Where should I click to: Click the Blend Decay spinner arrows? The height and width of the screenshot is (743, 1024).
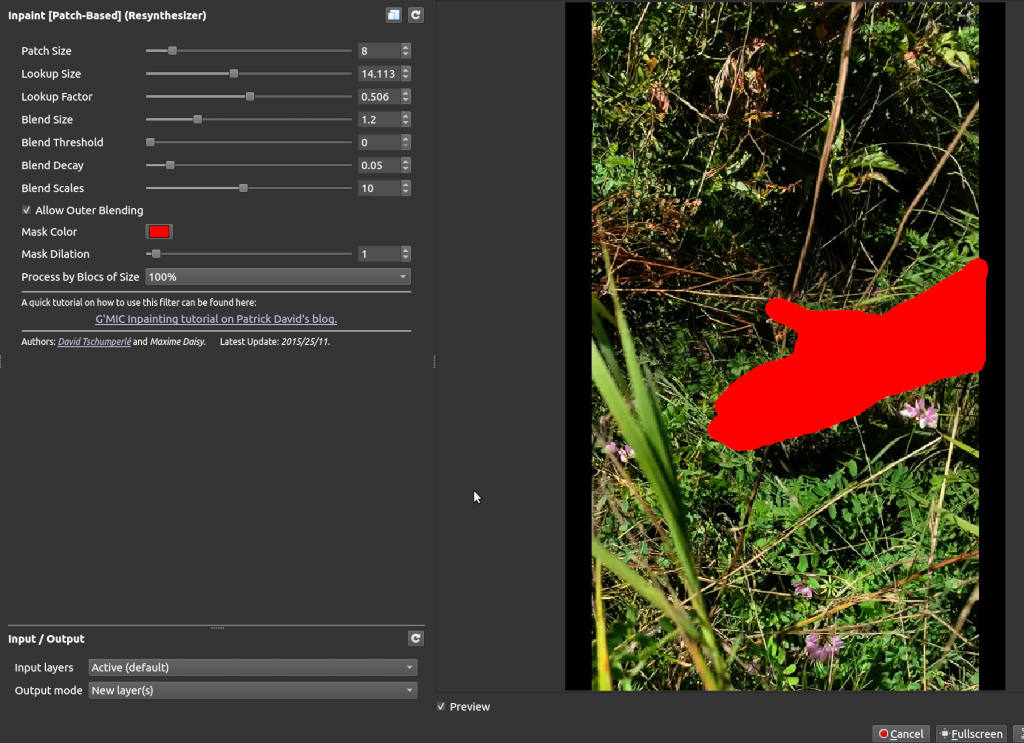point(406,165)
